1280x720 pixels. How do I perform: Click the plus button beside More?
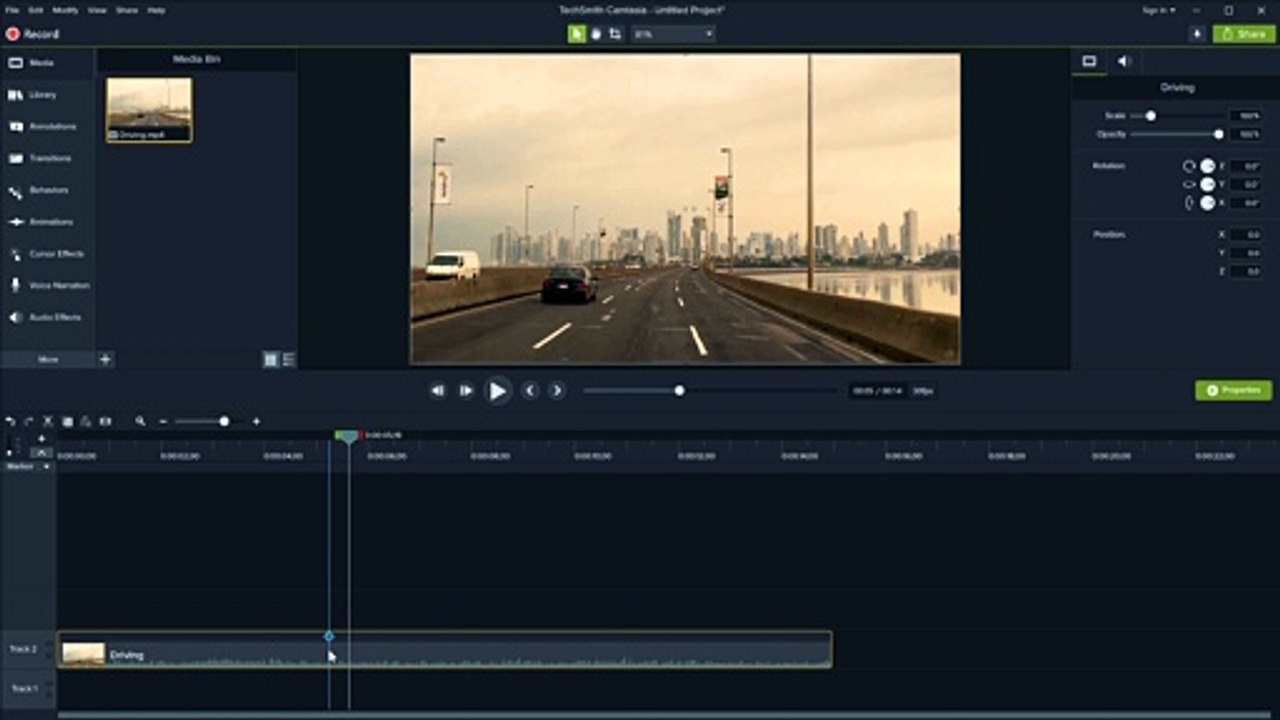coord(105,359)
